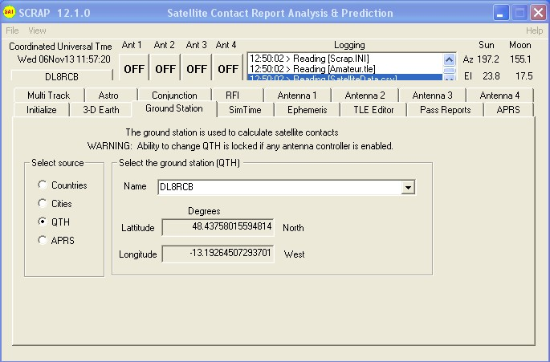Click the Longitude degrees field

tap(218, 254)
